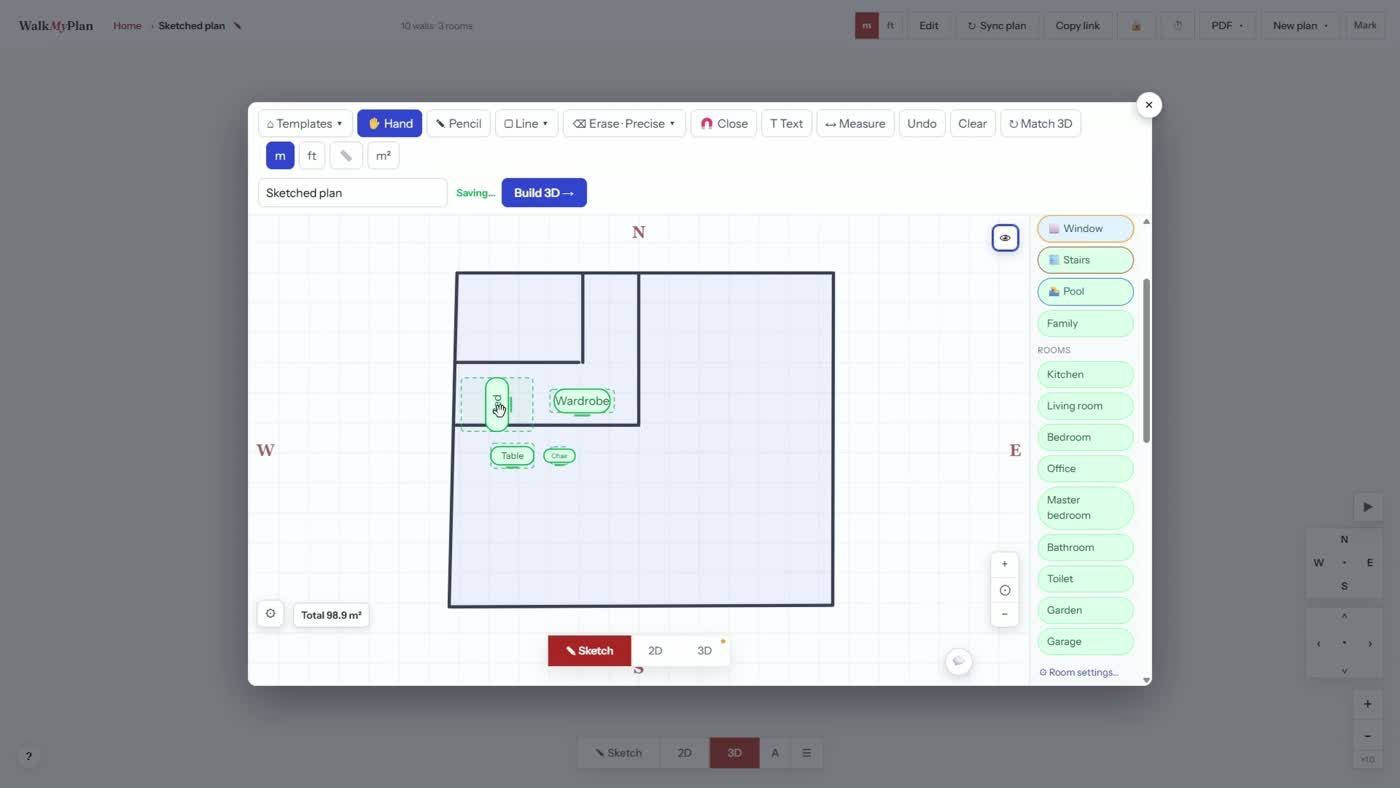This screenshot has height=788, width=1400.
Task: Open the chat bubble icon
Action: [958, 661]
